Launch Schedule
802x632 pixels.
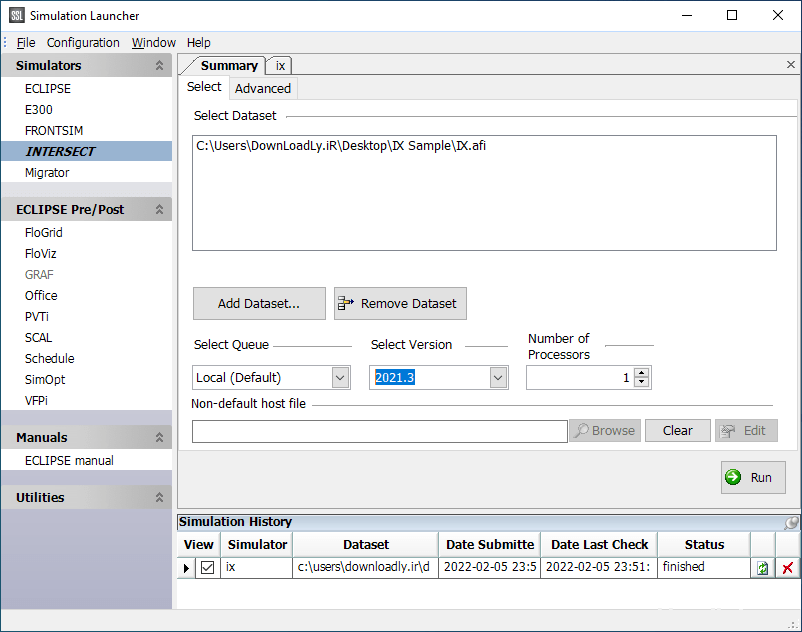tap(50, 358)
